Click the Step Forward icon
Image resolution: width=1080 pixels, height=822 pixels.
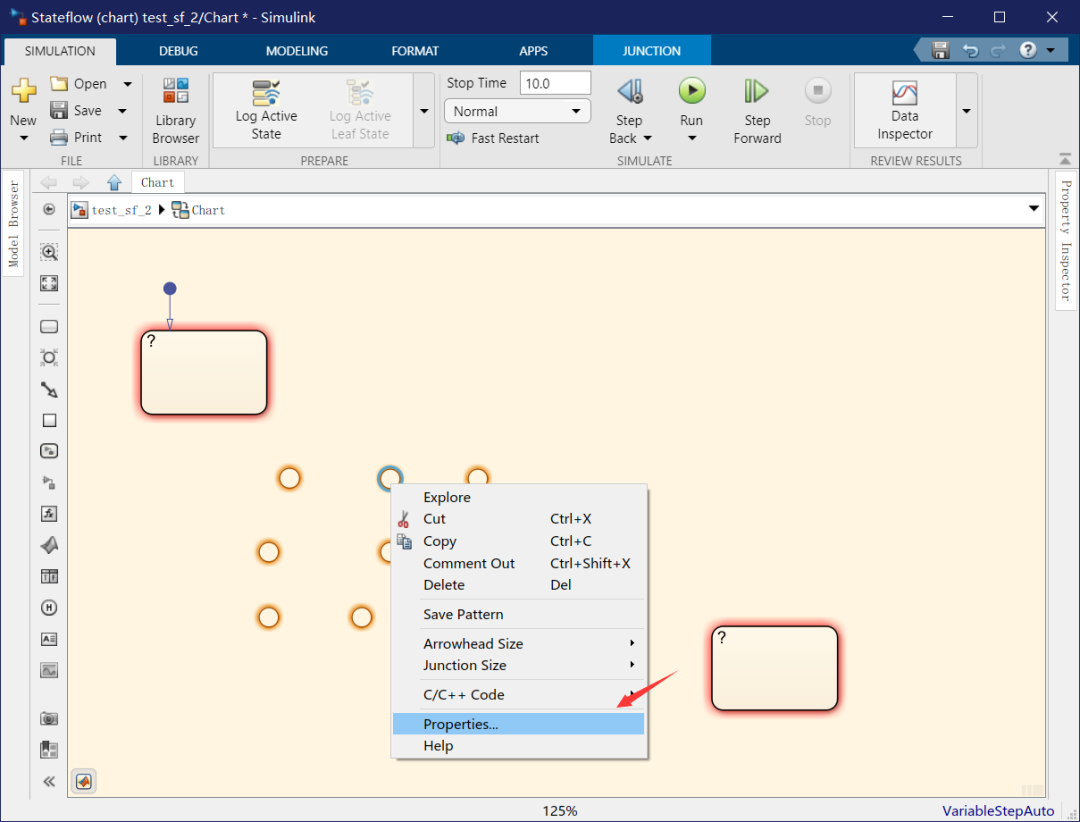[756, 92]
